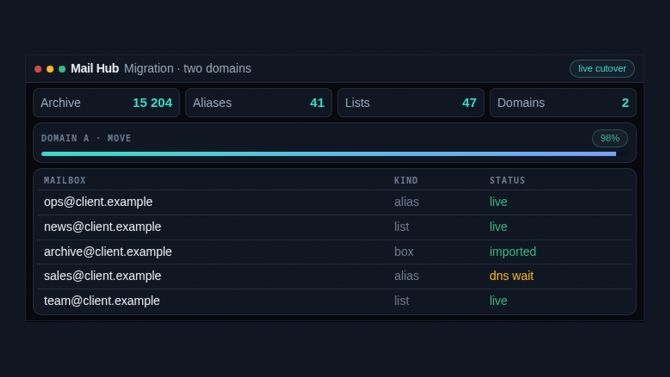Select the Lists 47 stat card

coord(411,103)
